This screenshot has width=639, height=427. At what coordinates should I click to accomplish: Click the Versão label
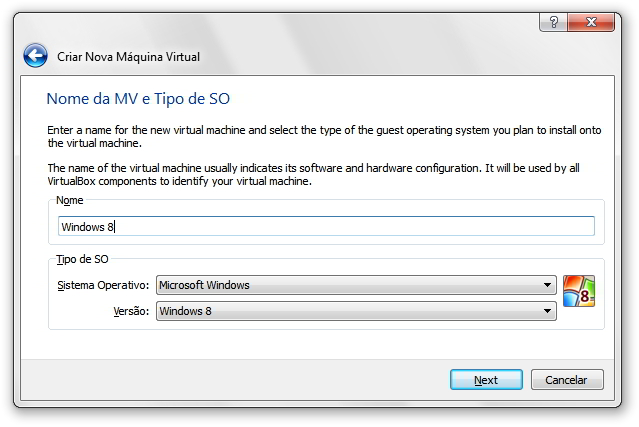[131, 311]
